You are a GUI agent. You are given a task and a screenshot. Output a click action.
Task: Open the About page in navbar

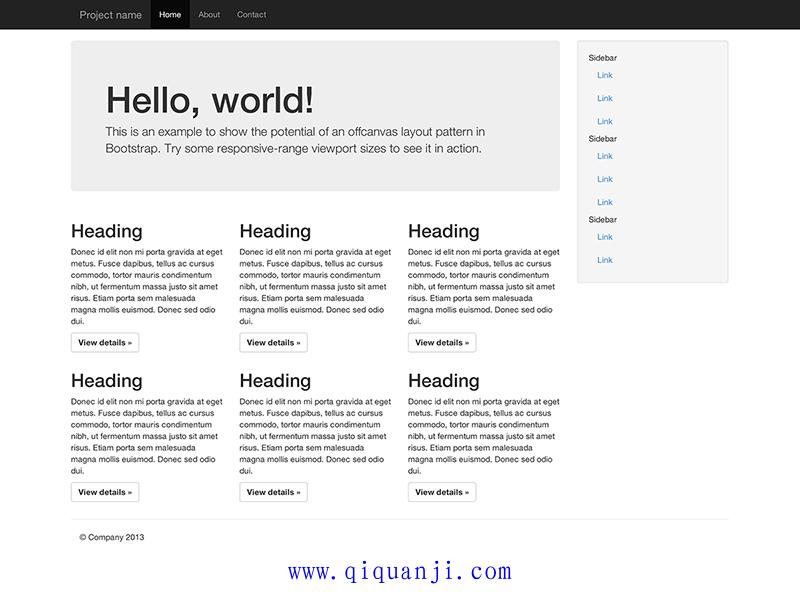(x=209, y=15)
